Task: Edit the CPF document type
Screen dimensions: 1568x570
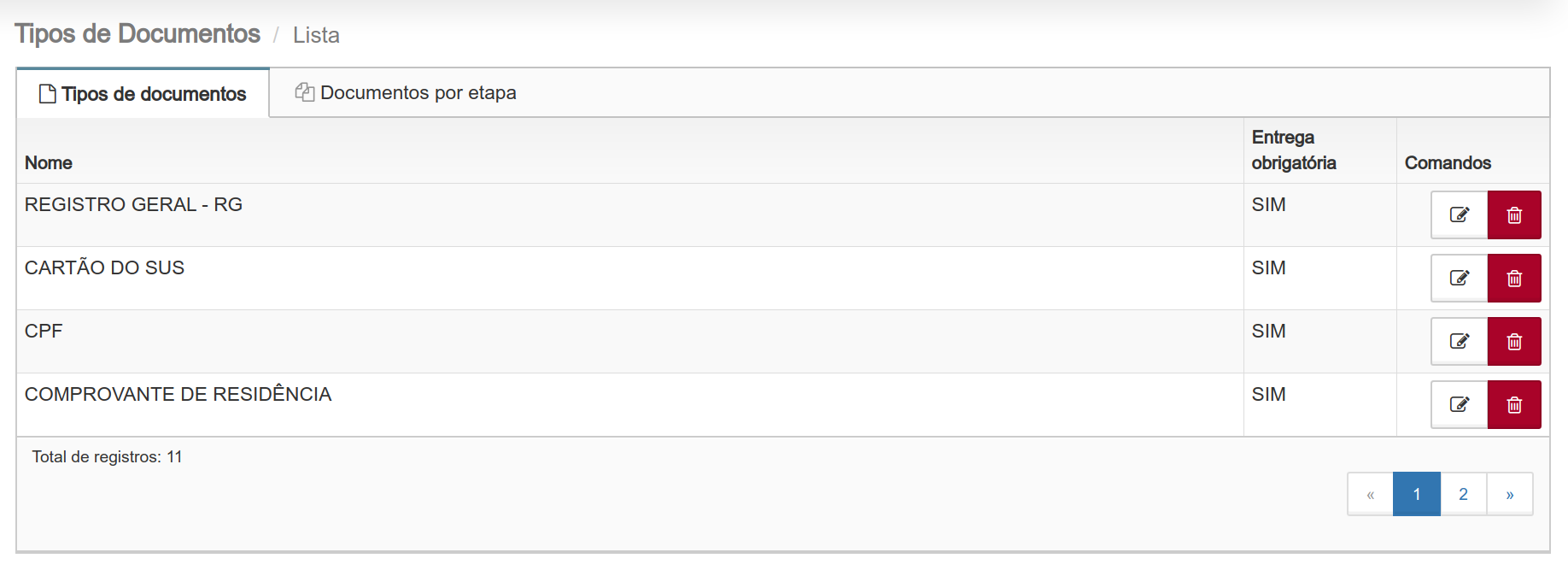Action: pos(1460,341)
